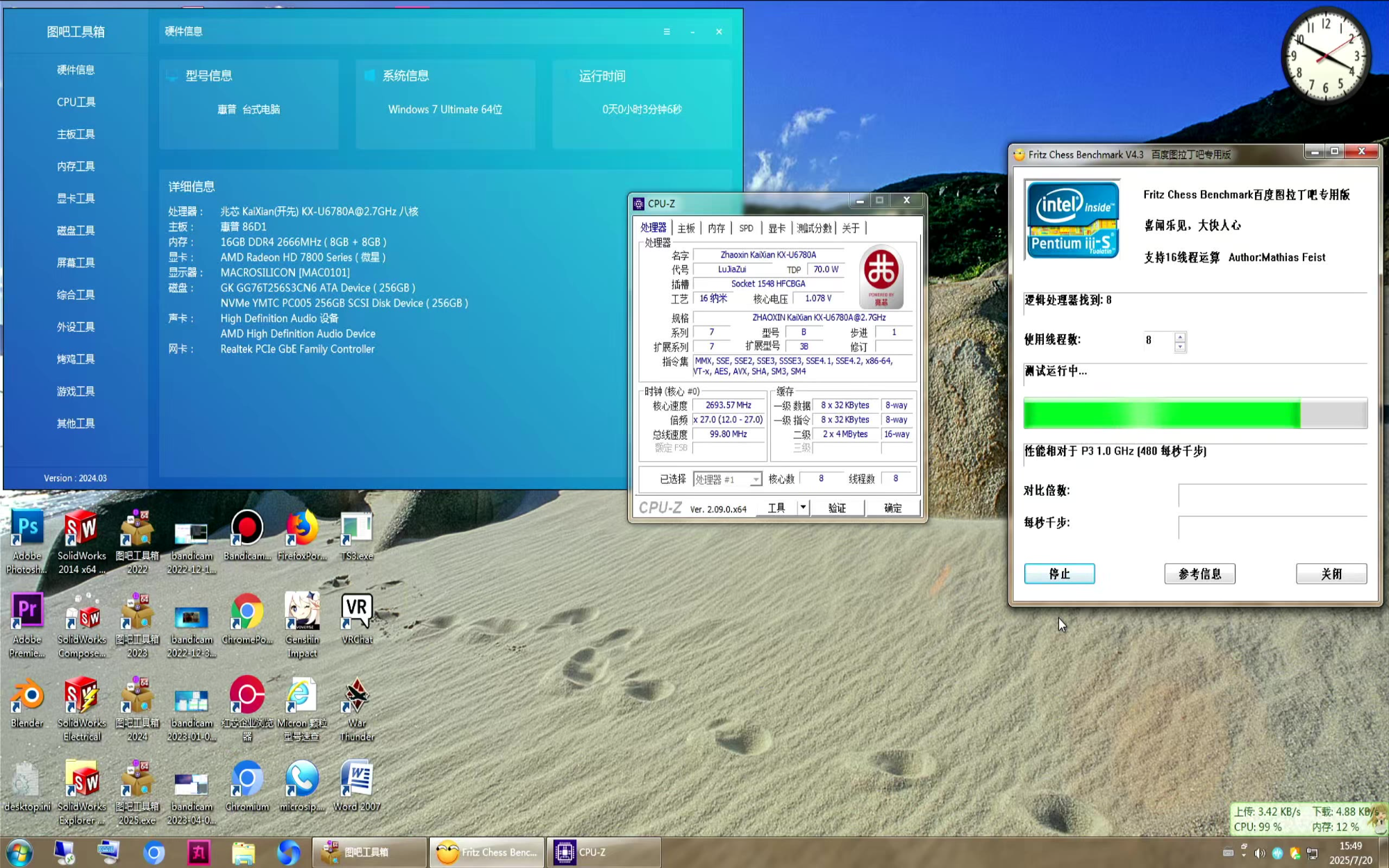Click 参考信息 button in Fritz Chess Benchmark
The height and width of the screenshot is (868, 1389).
click(x=1199, y=574)
